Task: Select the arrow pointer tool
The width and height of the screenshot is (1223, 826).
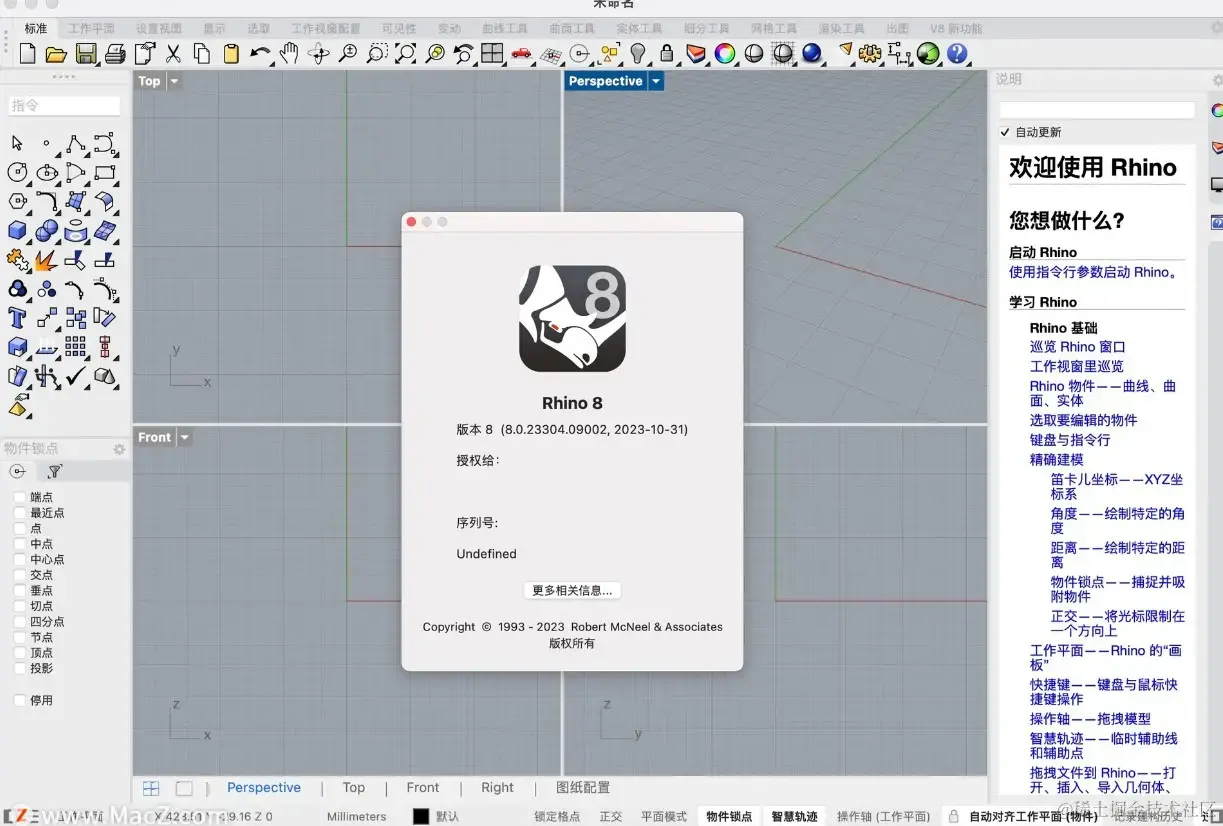Action: click(17, 144)
